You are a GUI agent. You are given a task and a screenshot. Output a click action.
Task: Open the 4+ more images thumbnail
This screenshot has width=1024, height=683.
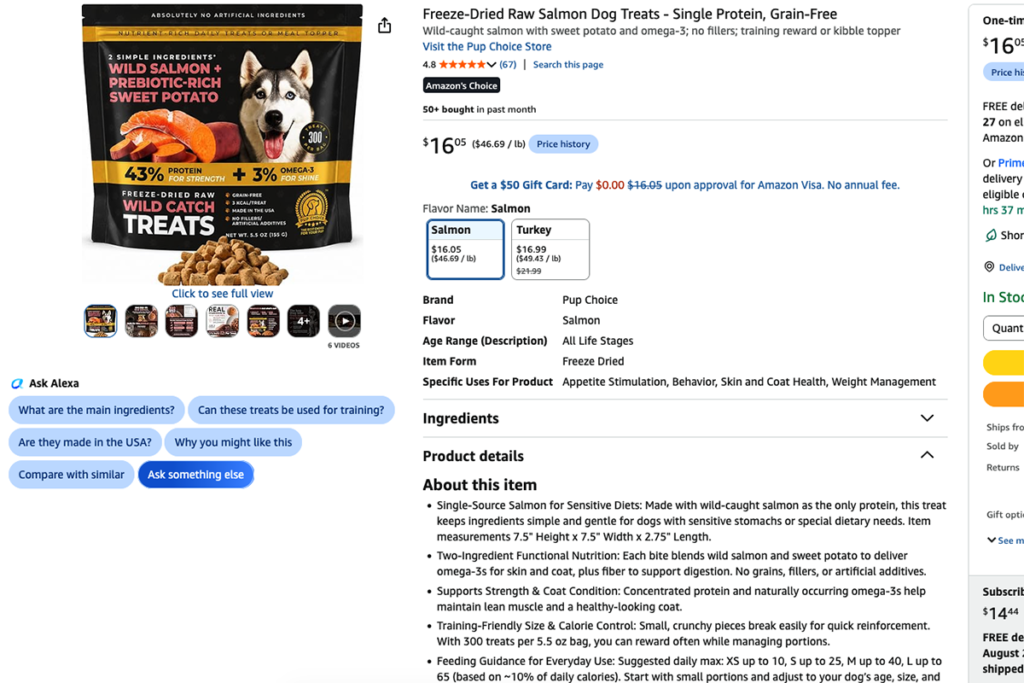click(304, 321)
